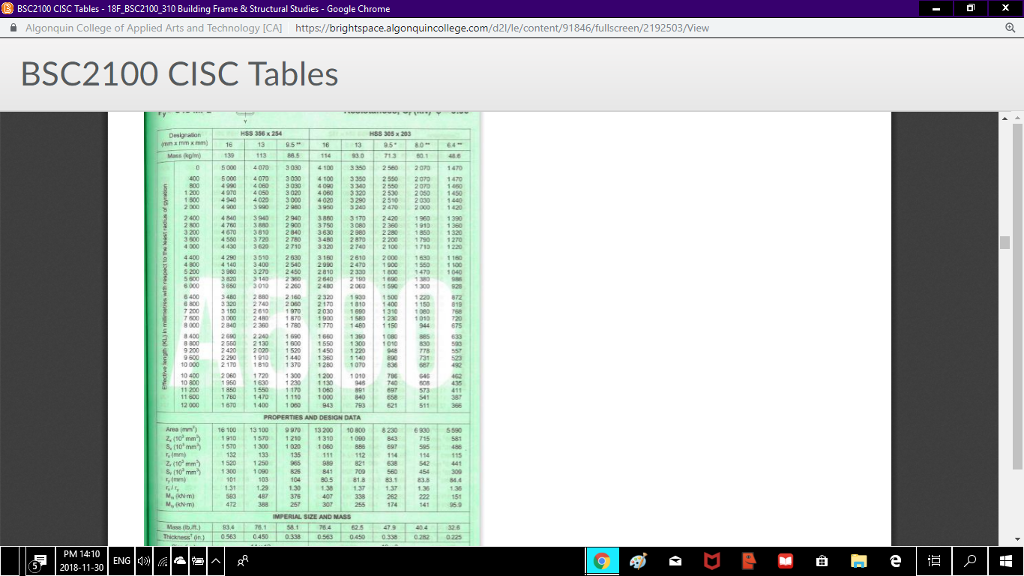The width and height of the screenshot is (1024, 576).
Task: Open the orange face-profile app in taskbar
Action: point(748,561)
